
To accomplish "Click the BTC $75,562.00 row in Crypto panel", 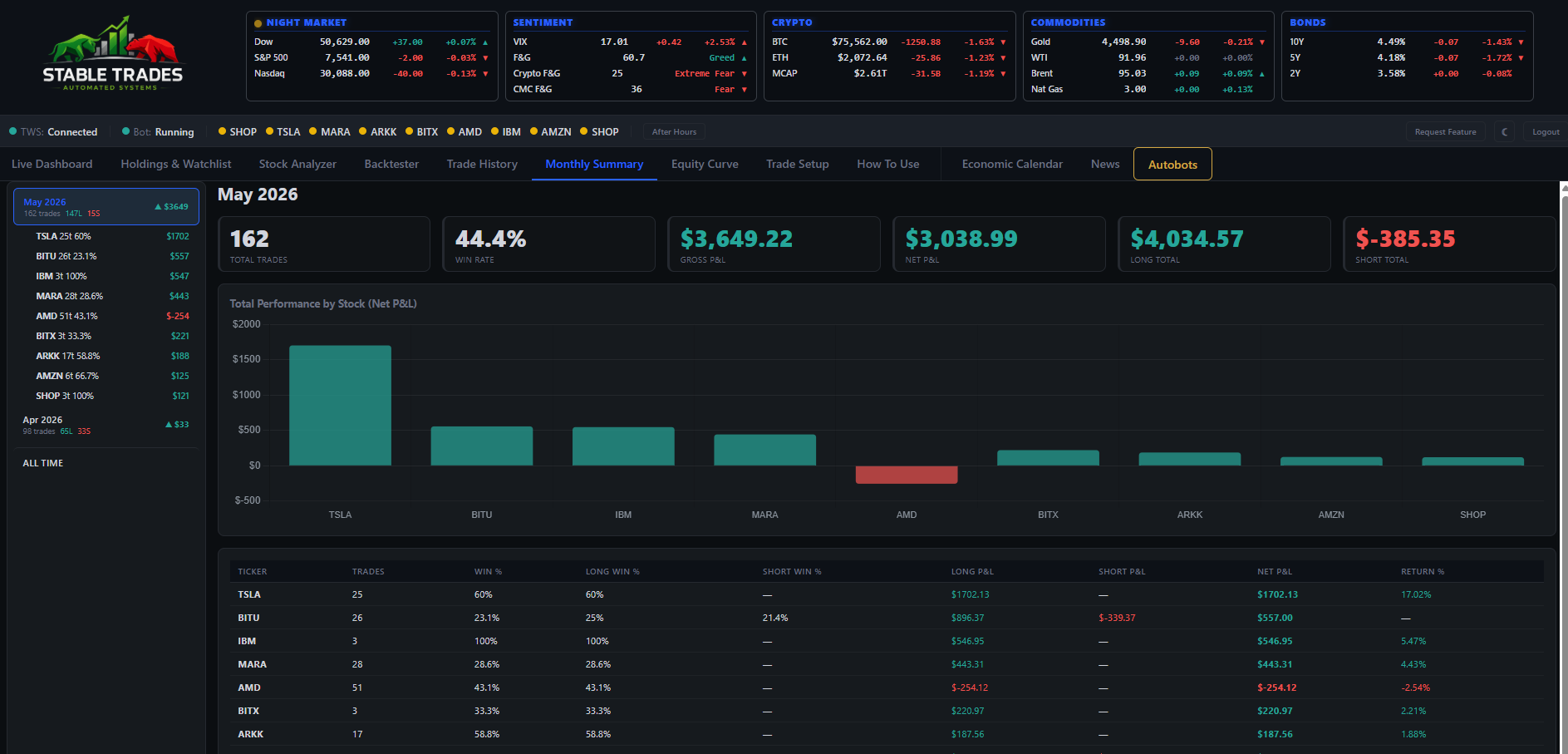I will click(889, 42).
